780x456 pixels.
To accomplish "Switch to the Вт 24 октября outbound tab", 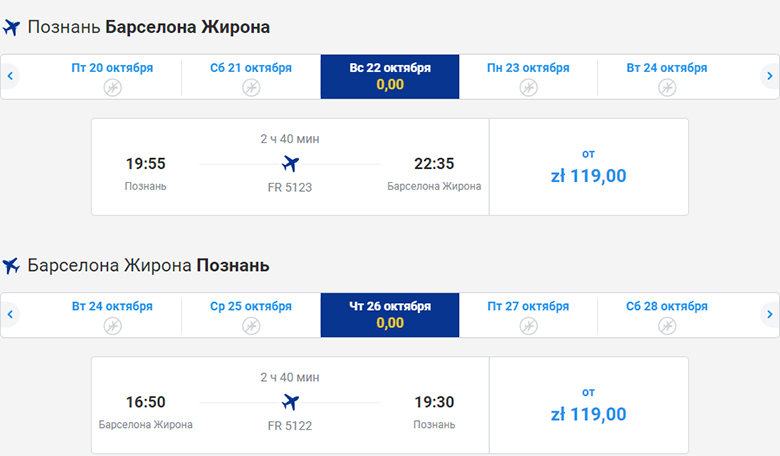I will [x=667, y=76].
